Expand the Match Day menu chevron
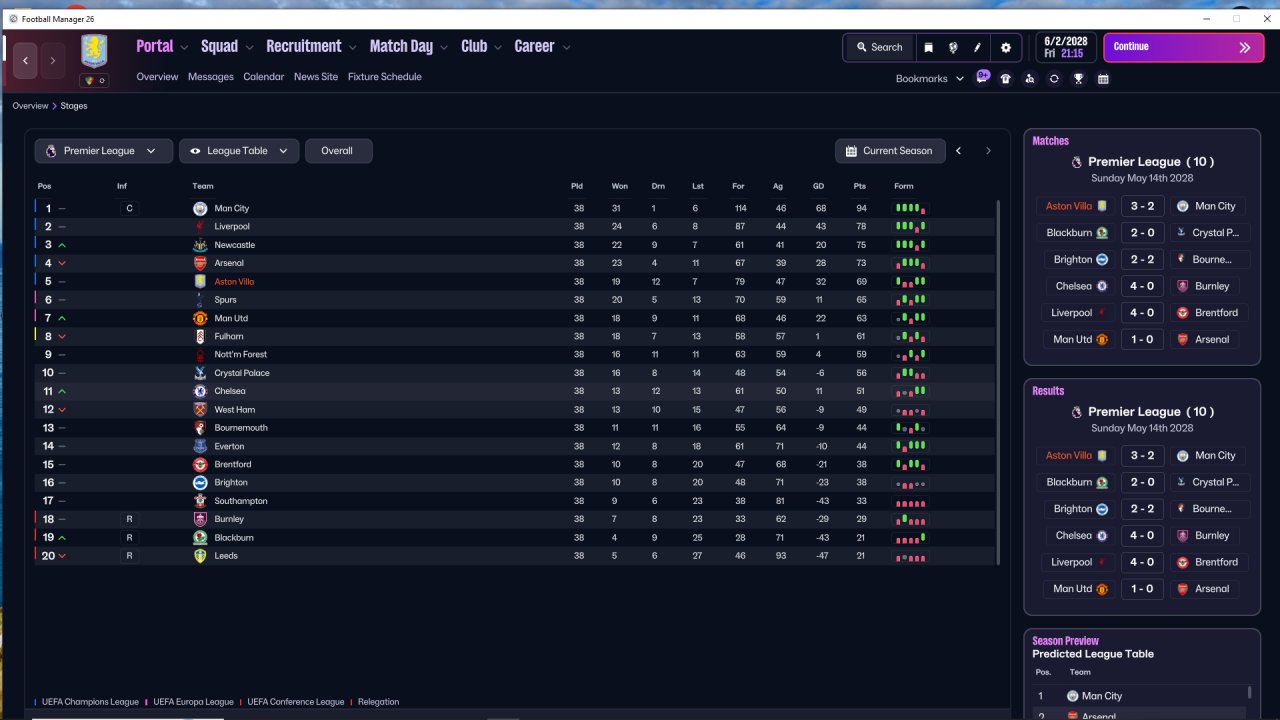Screen dimensions: 1280x720 click(x=444, y=47)
